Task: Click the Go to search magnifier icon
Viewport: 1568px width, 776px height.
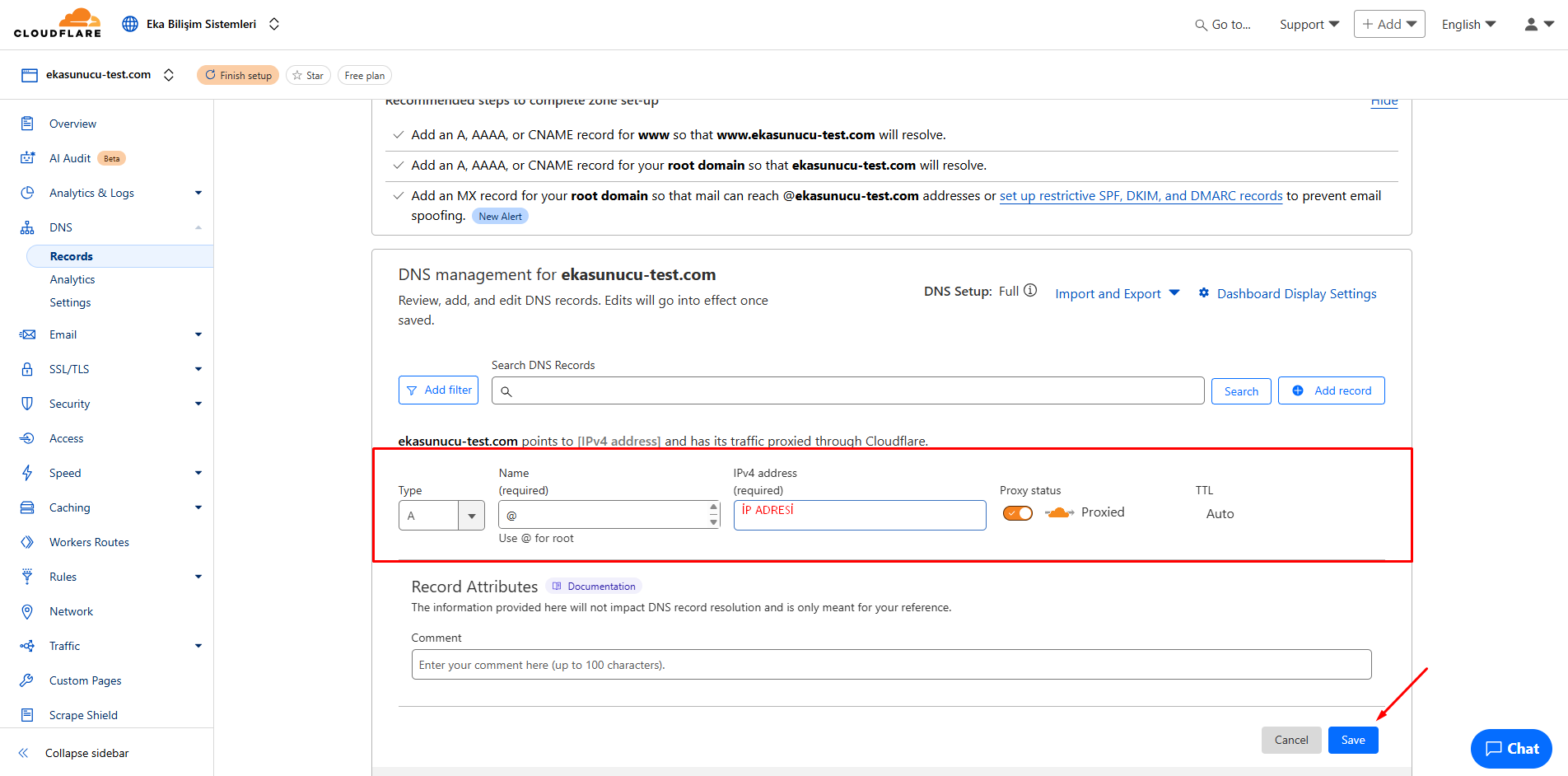Action: 1201,25
